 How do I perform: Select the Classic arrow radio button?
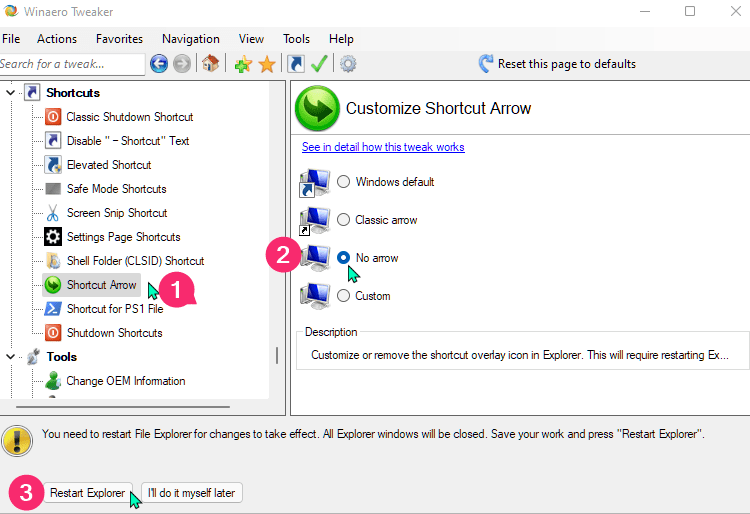[x=343, y=219]
